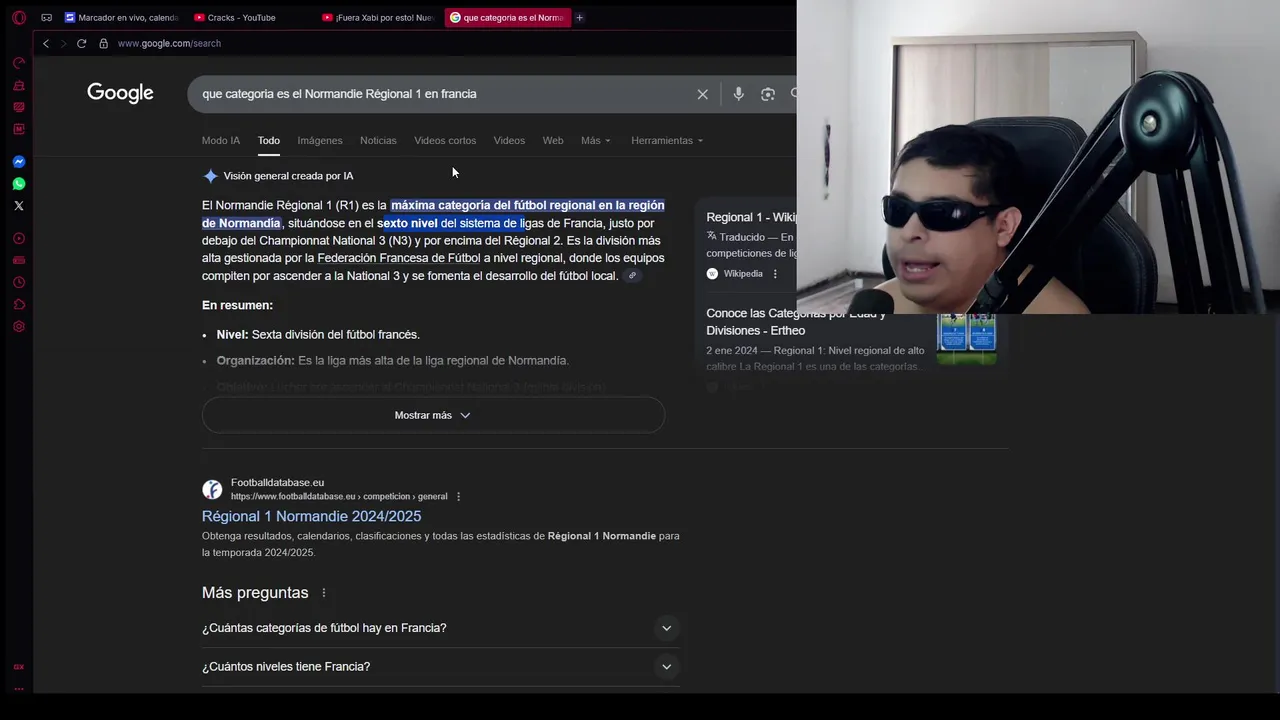Switch to Videos tab
1280x720 pixels.
[509, 141]
